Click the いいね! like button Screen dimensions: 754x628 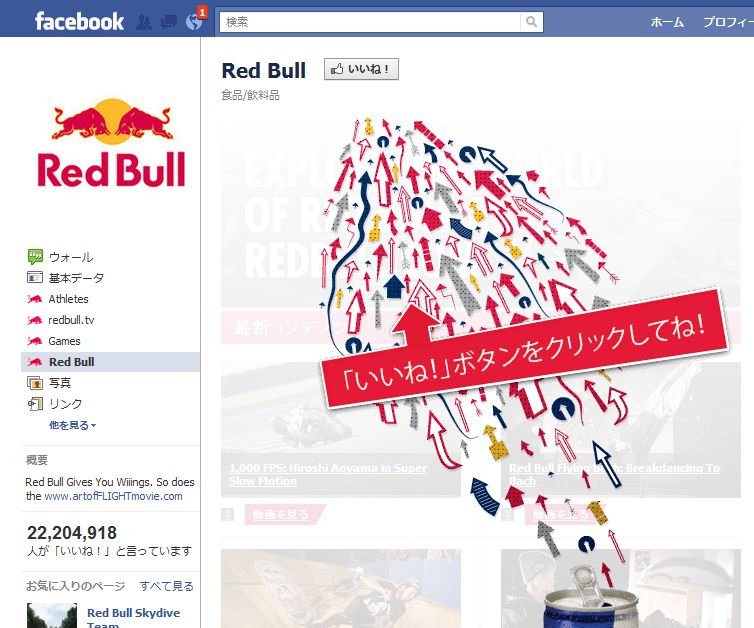pos(361,69)
